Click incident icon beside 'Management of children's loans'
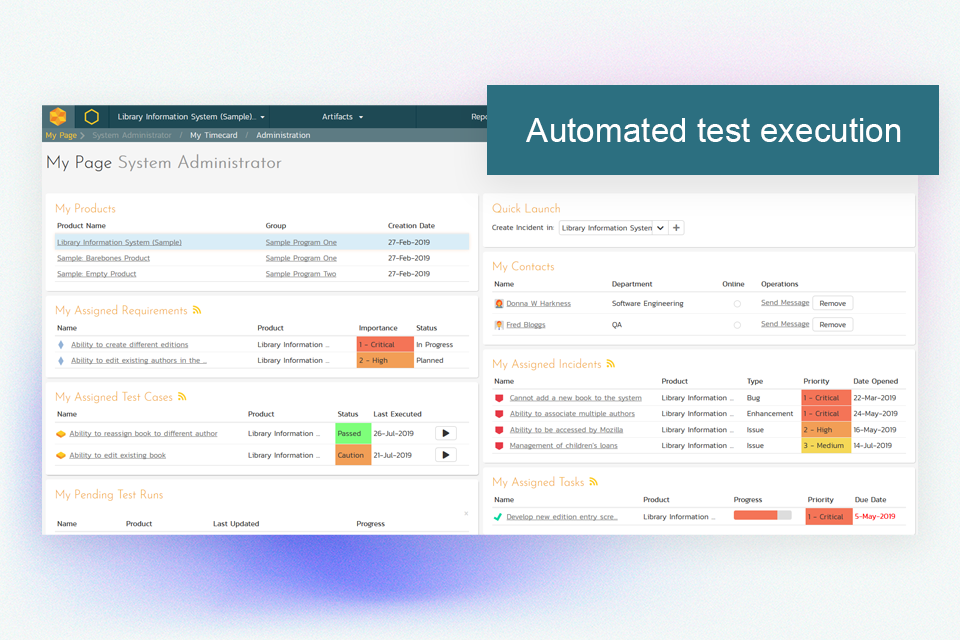The width and height of the screenshot is (960, 640). coord(499,446)
